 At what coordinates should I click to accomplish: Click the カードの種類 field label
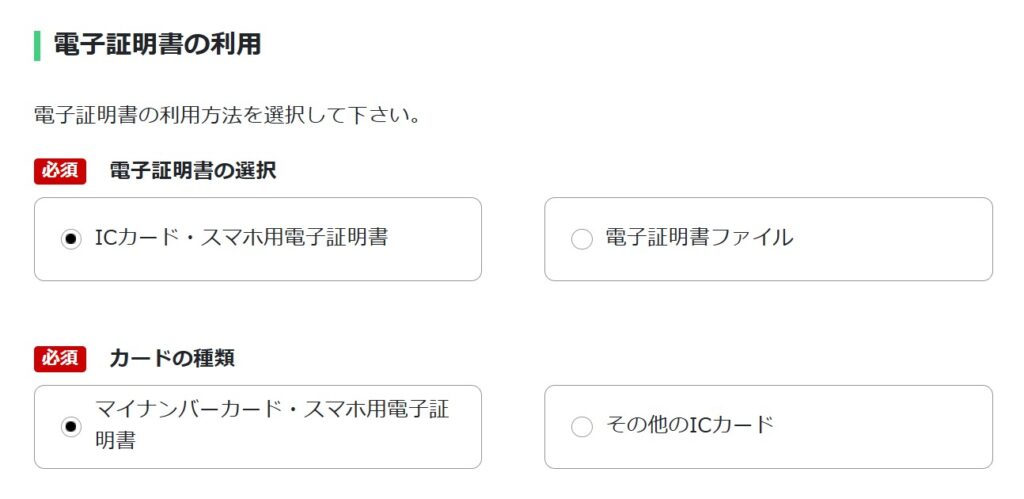[172, 358]
